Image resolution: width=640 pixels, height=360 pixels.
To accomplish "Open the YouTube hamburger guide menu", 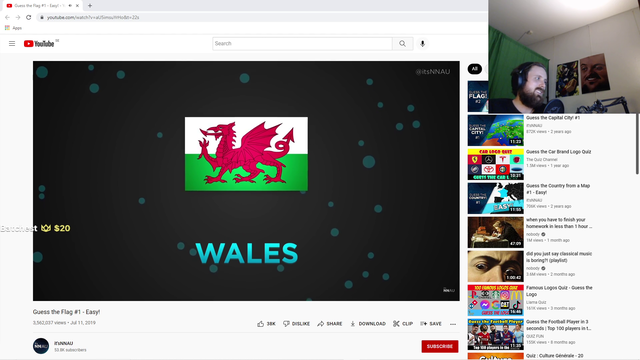I will (12, 43).
